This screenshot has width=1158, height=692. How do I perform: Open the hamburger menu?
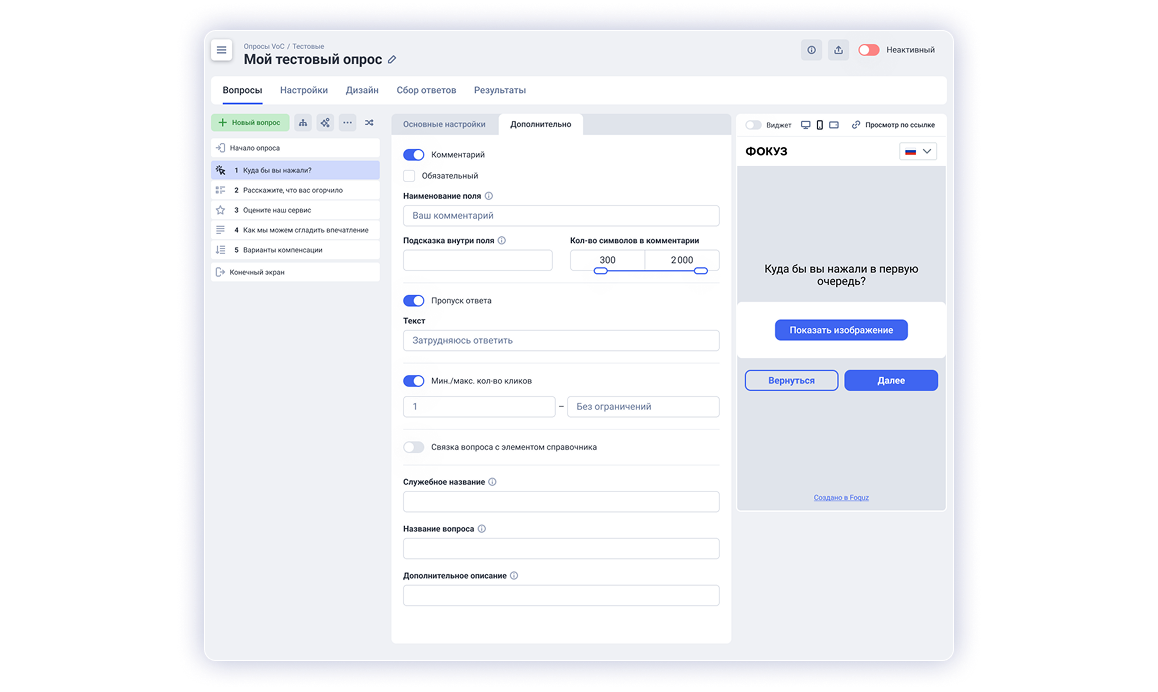point(222,51)
